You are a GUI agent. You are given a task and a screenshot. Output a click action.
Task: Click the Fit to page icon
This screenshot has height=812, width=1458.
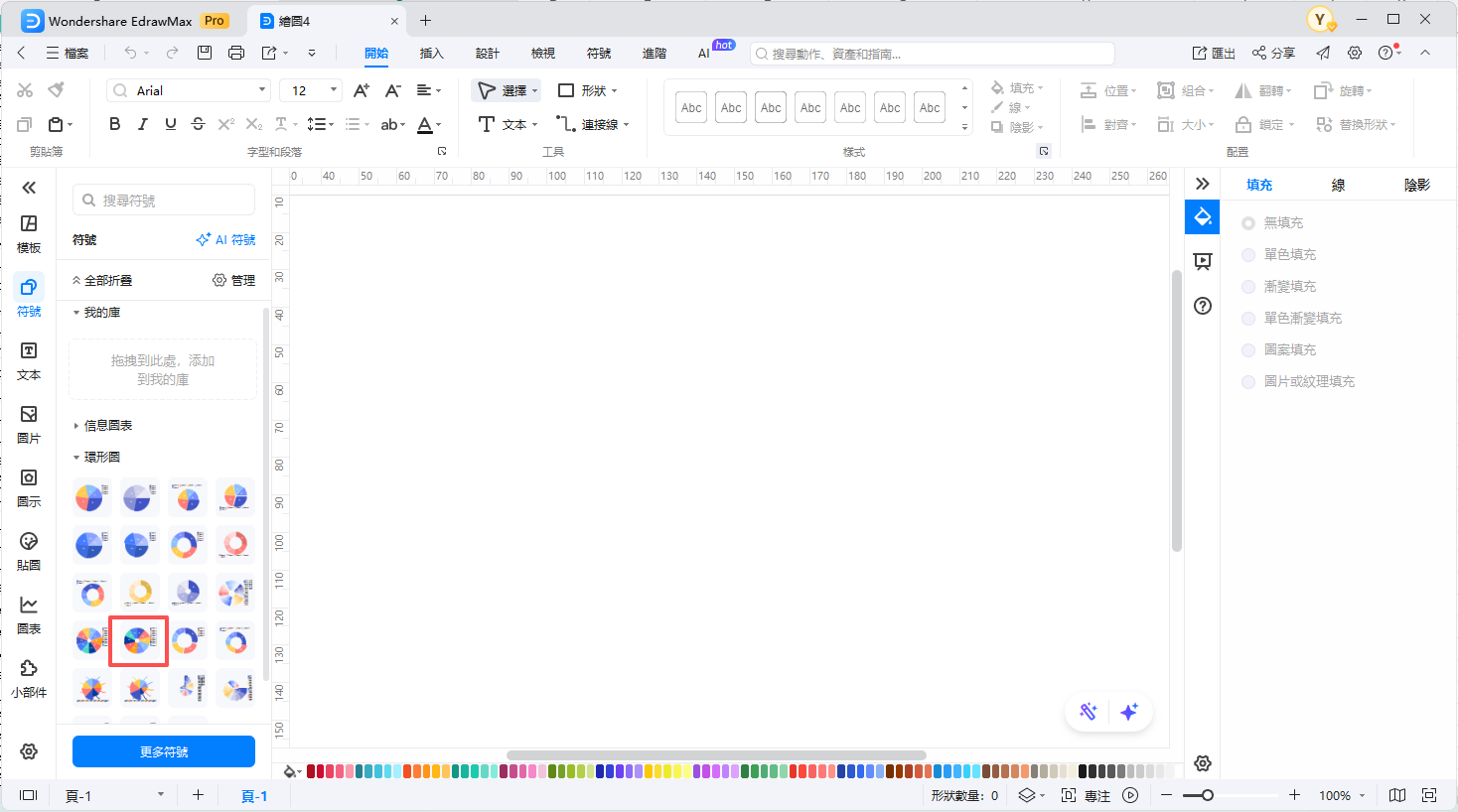[x=1429, y=795]
